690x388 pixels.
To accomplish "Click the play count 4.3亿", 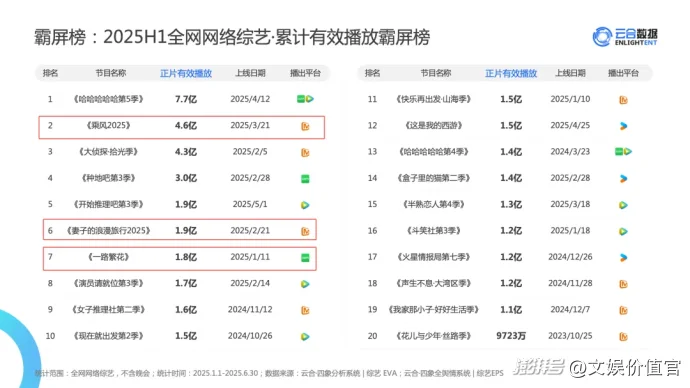I will (186, 152).
